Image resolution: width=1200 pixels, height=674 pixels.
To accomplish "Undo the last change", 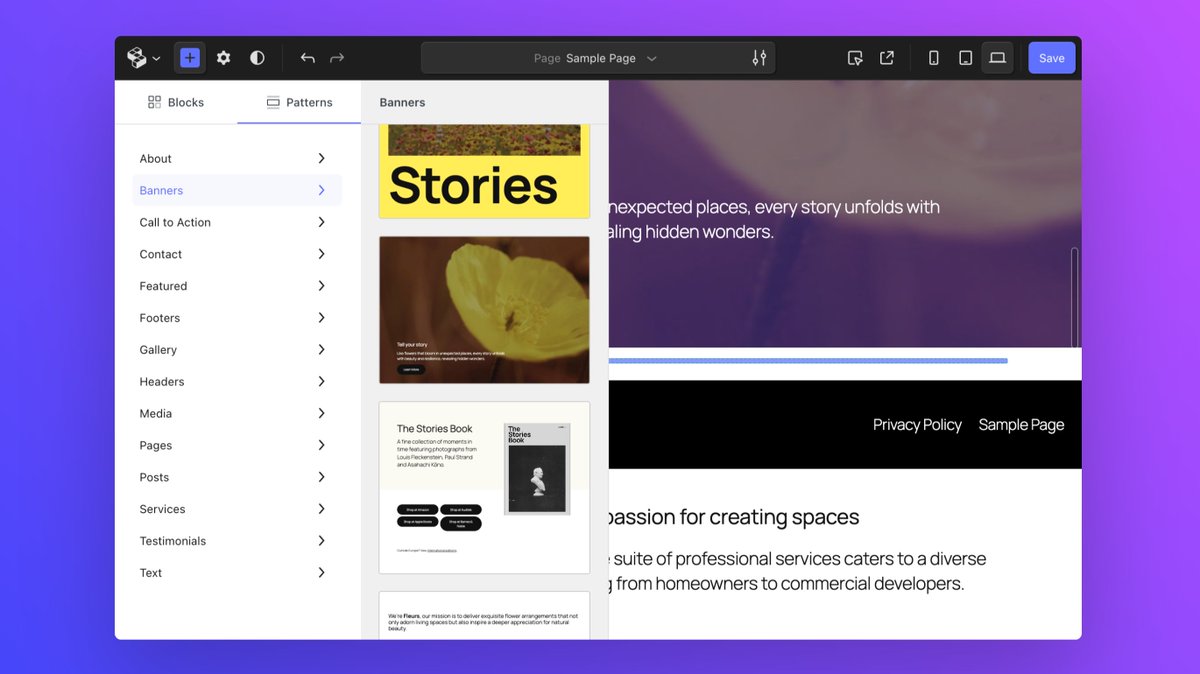I will coord(307,57).
